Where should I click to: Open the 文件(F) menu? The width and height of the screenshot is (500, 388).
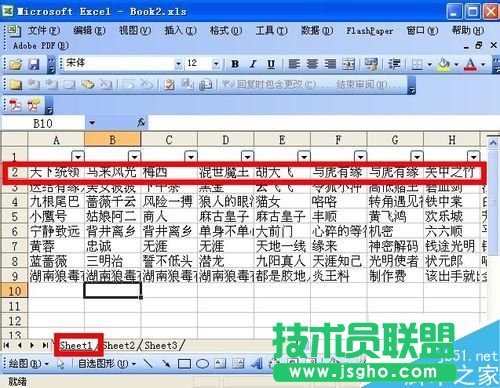[x=43, y=31]
